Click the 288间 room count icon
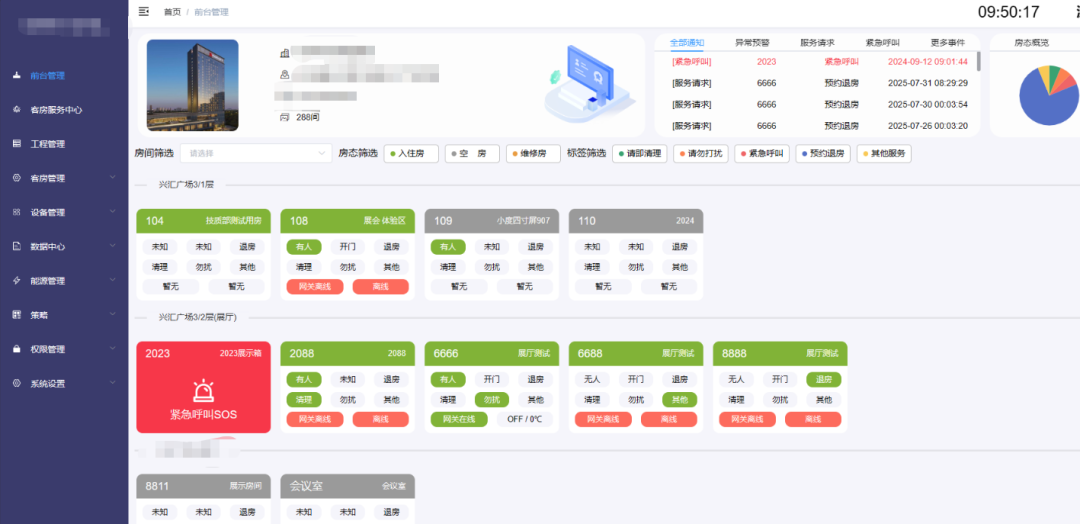1080x524 pixels. pos(284,117)
